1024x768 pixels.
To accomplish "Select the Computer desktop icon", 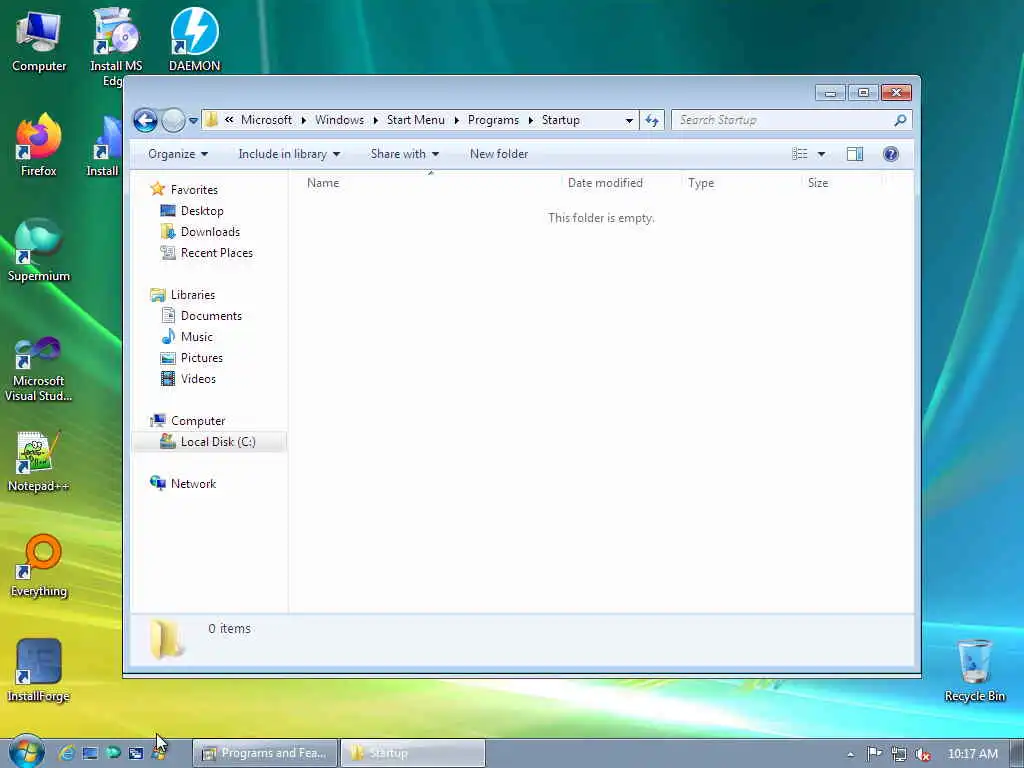I will tap(39, 41).
